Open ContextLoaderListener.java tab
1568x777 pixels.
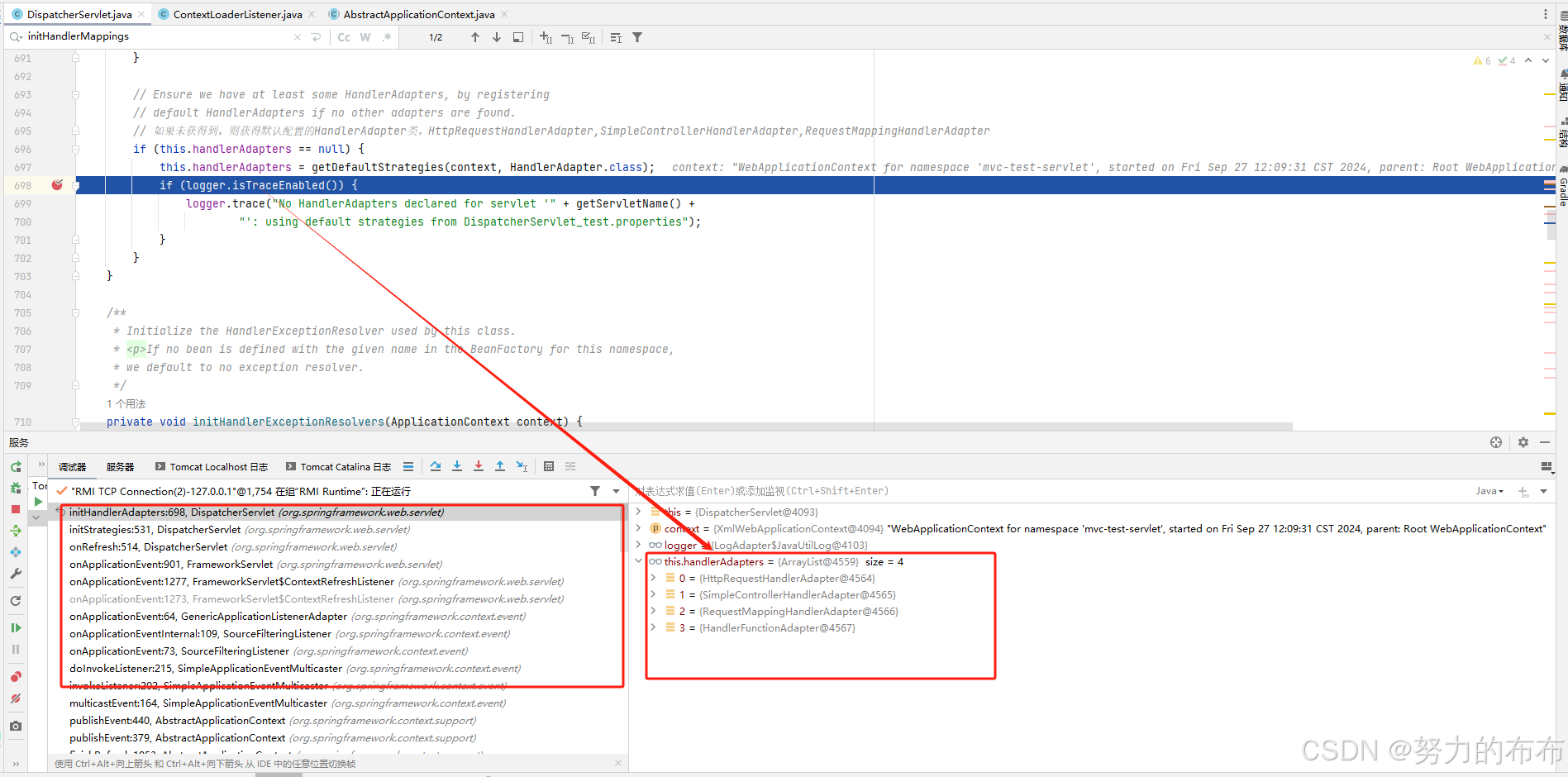(x=237, y=14)
